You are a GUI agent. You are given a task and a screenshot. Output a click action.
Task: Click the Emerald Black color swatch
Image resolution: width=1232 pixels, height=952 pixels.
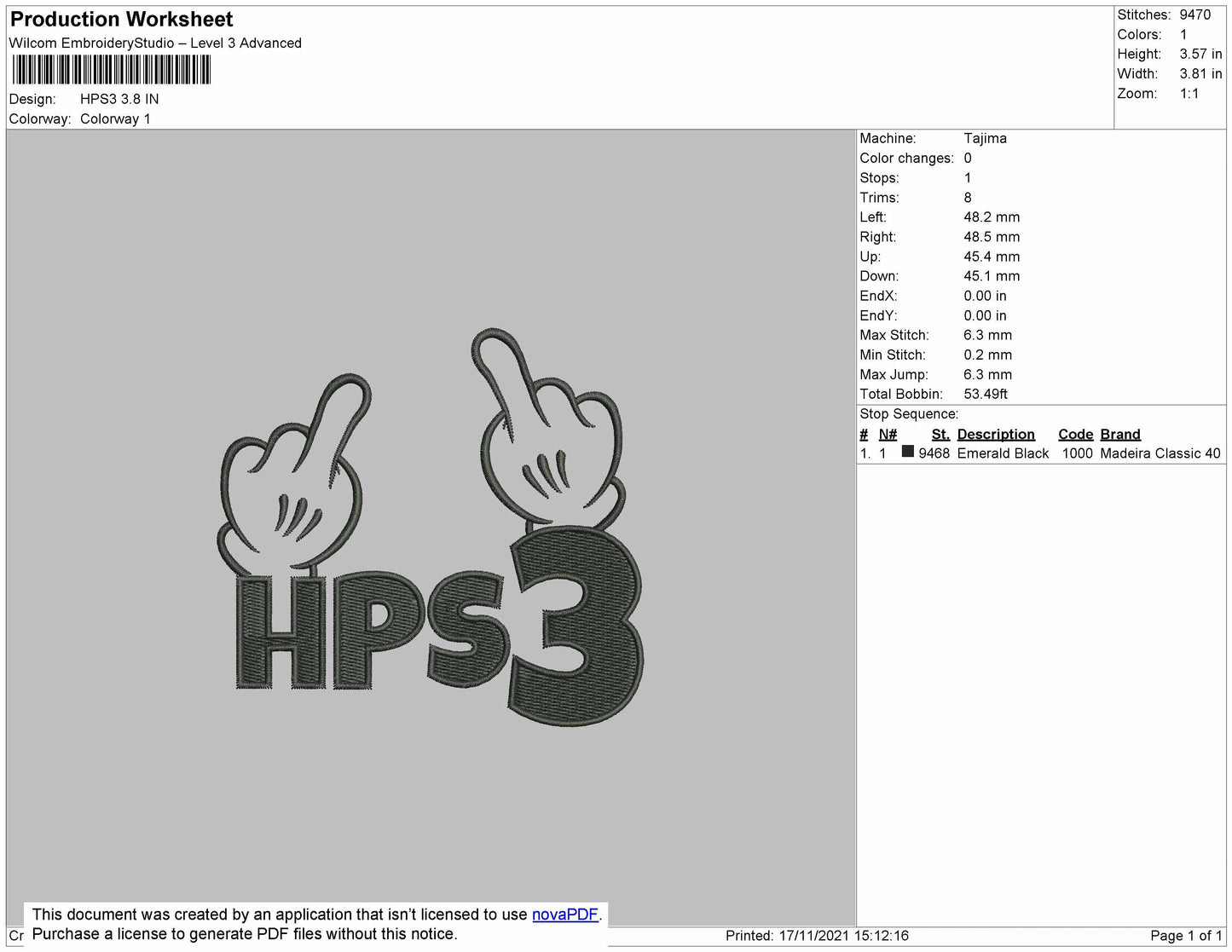pos(907,452)
